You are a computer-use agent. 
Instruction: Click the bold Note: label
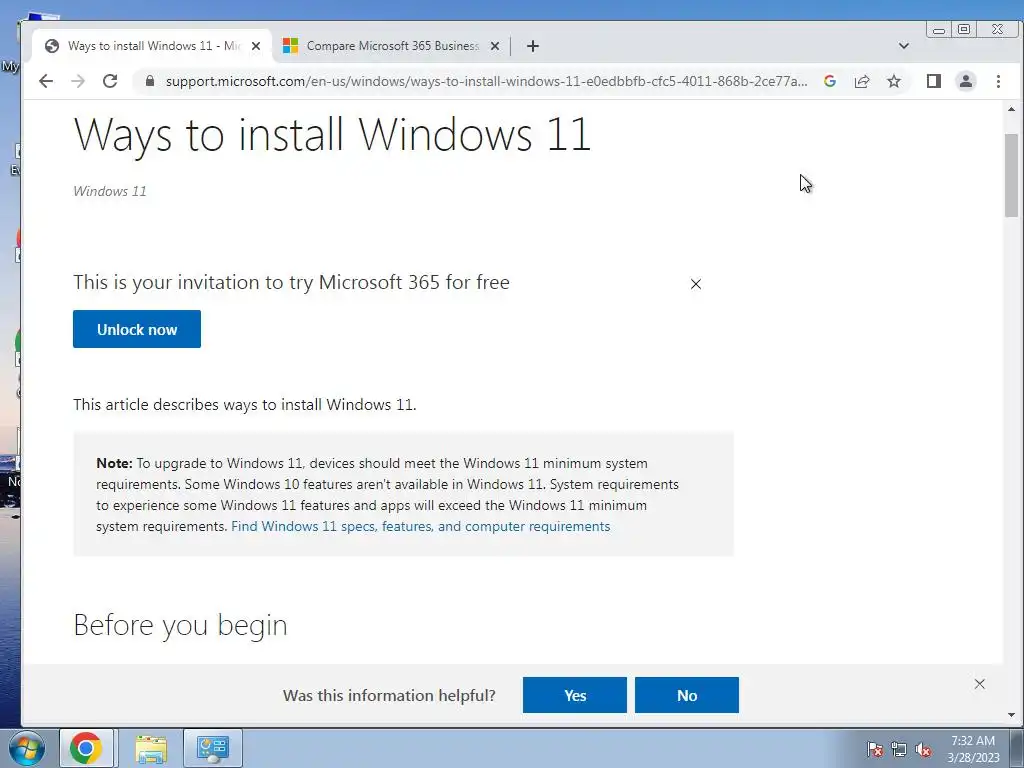114,463
